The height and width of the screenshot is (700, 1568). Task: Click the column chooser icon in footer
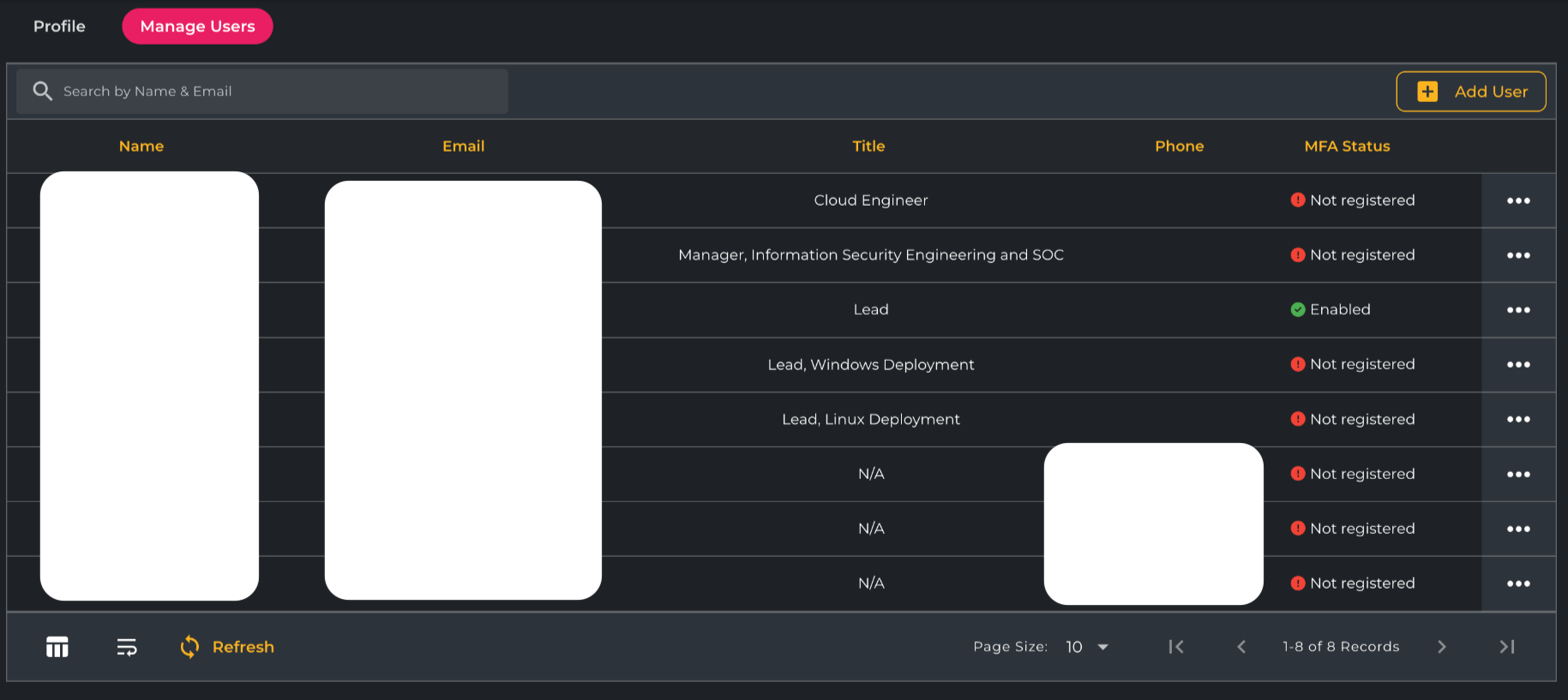(57, 647)
